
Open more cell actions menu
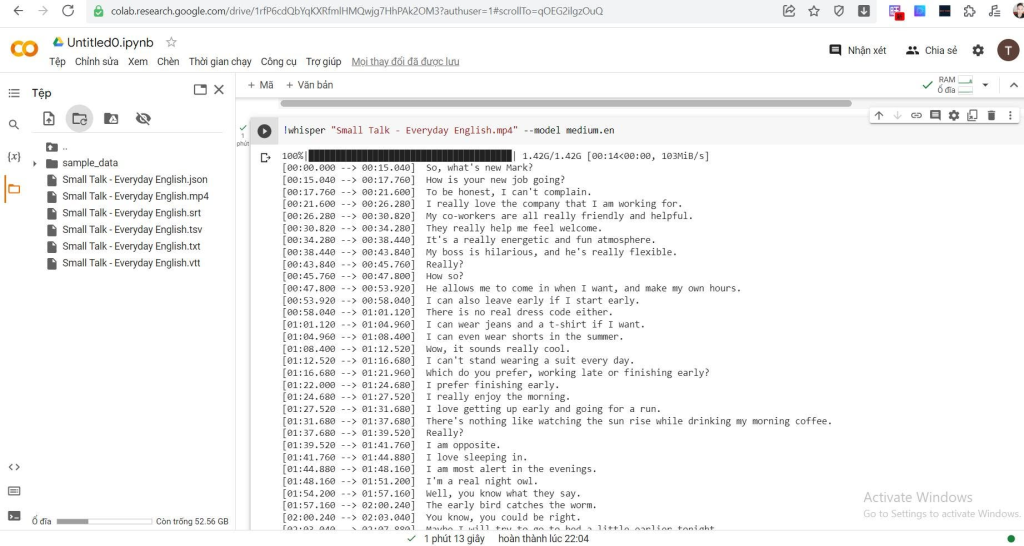click(x=1010, y=116)
